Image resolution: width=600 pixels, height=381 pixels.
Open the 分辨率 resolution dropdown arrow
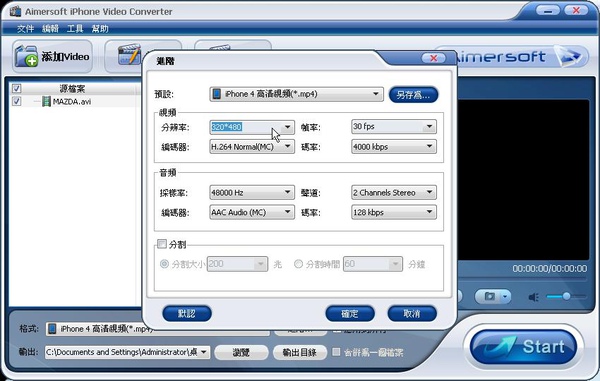[x=287, y=127]
